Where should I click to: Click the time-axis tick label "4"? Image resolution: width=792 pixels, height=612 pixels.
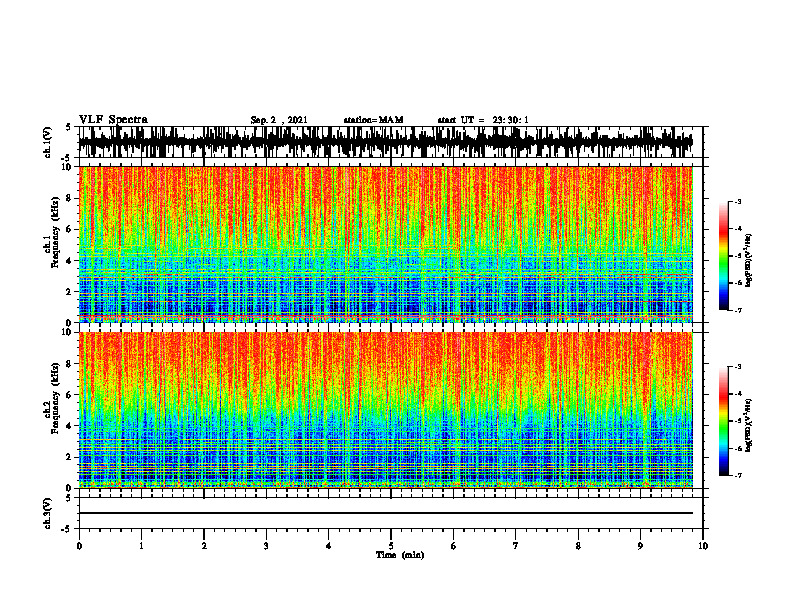(x=328, y=546)
